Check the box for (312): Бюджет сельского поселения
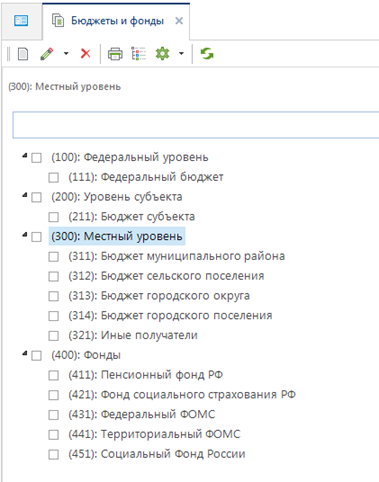 (x=53, y=276)
